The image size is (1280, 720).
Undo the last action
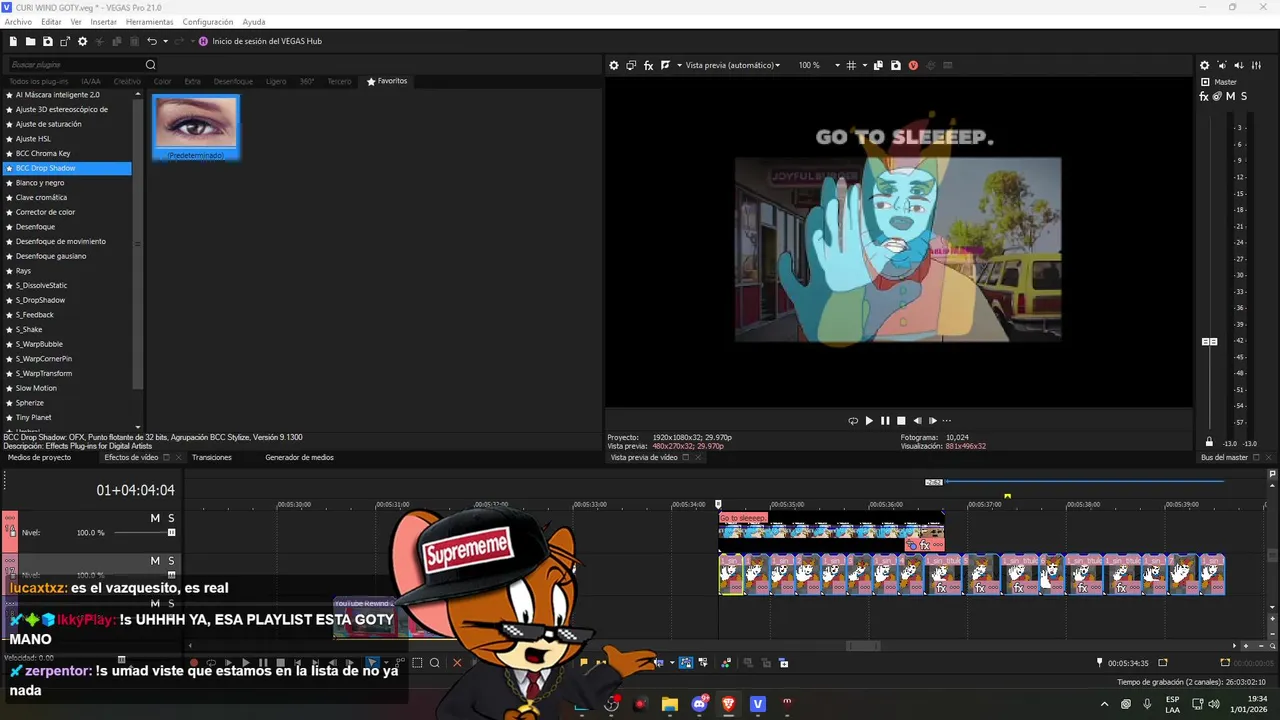click(152, 41)
